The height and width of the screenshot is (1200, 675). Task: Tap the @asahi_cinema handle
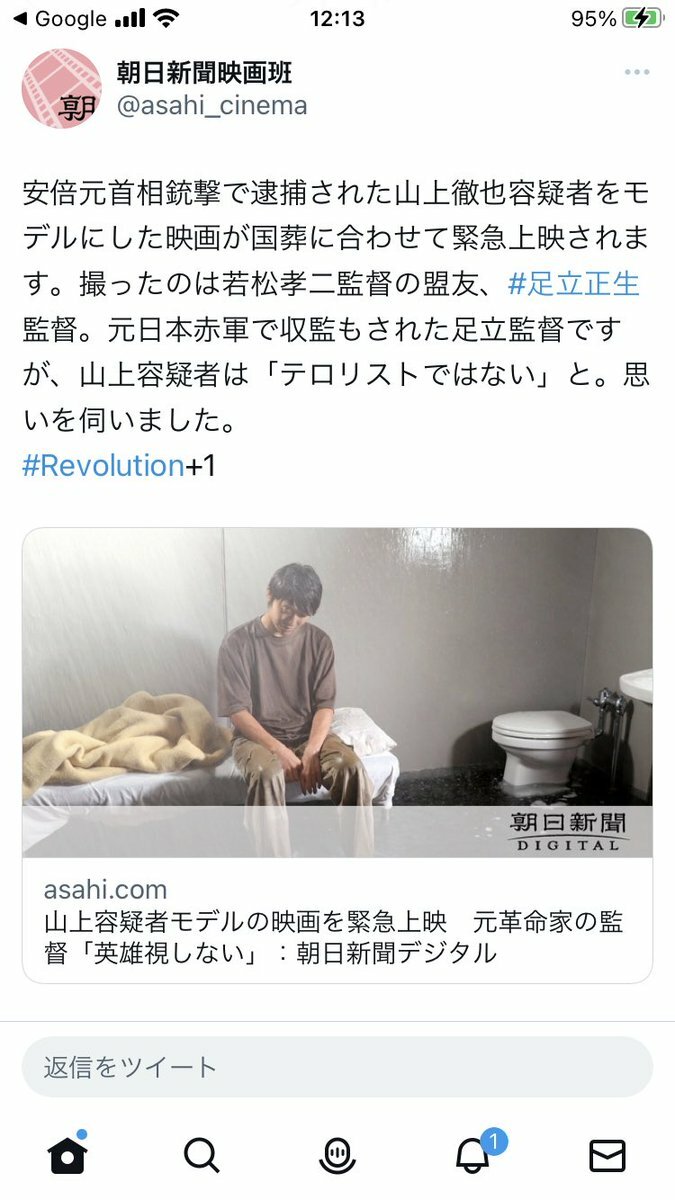coord(212,105)
